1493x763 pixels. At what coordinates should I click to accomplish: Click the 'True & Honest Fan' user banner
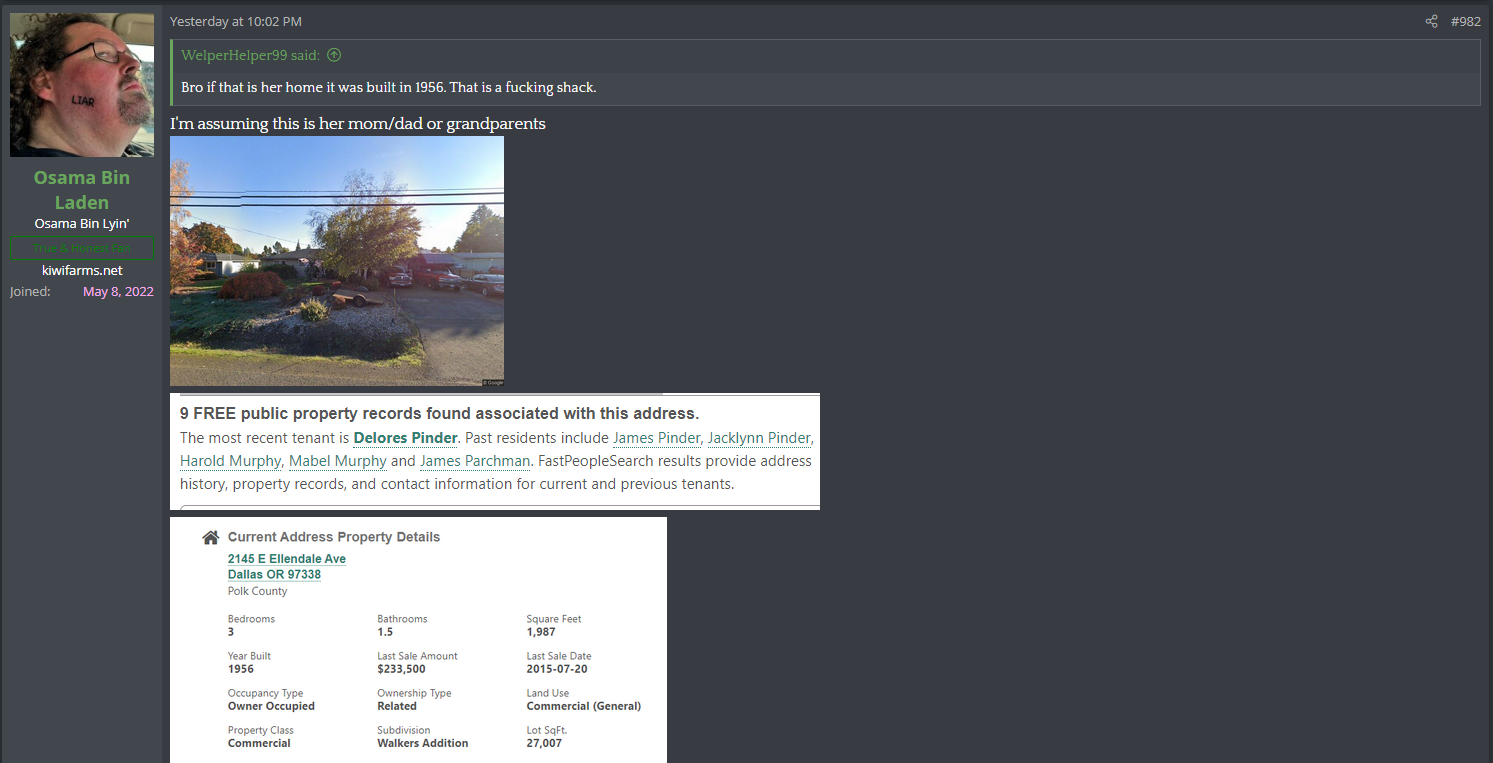click(x=82, y=247)
